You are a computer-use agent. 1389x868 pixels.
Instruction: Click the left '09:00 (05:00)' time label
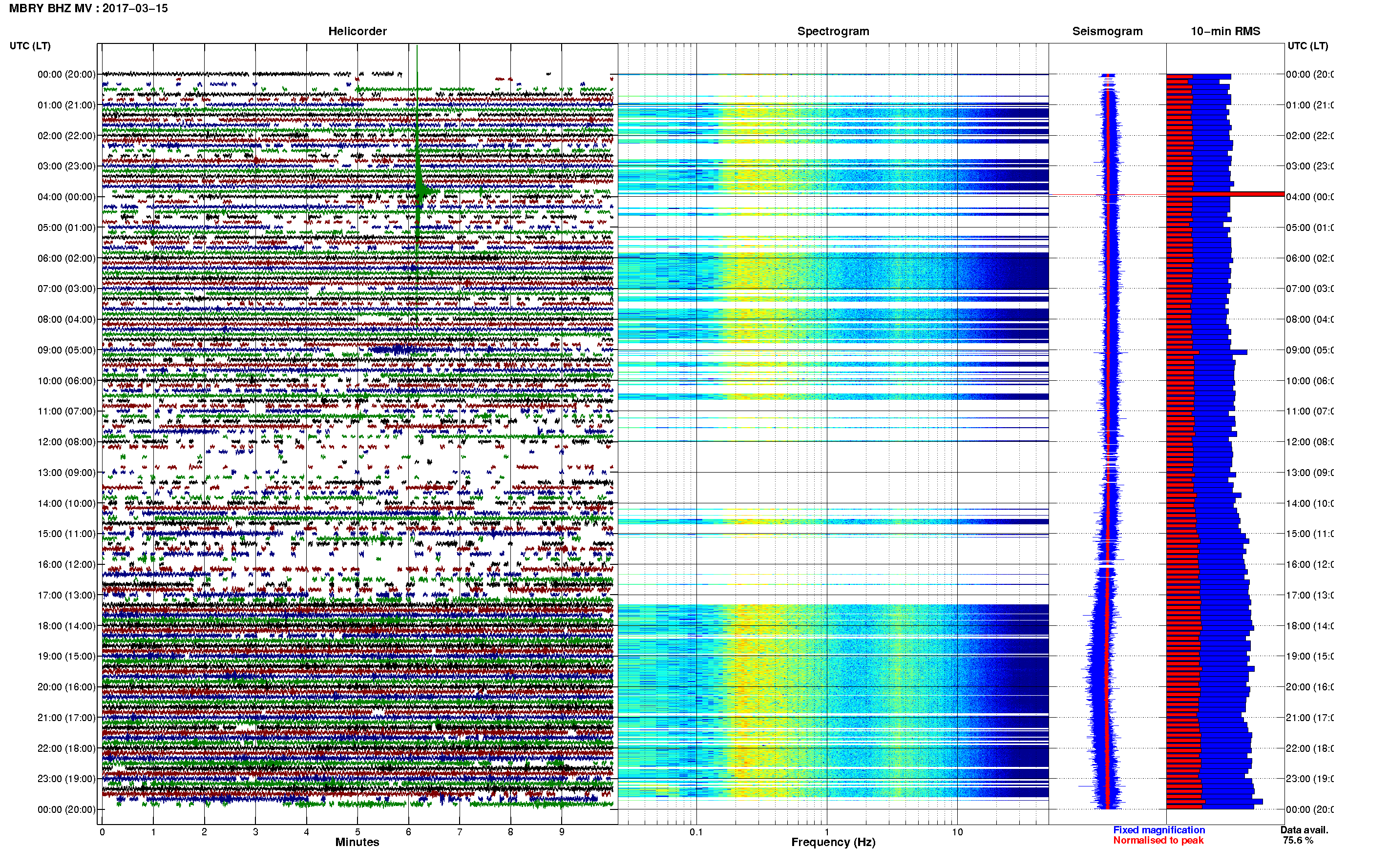pyautogui.click(x=66, y=350)
